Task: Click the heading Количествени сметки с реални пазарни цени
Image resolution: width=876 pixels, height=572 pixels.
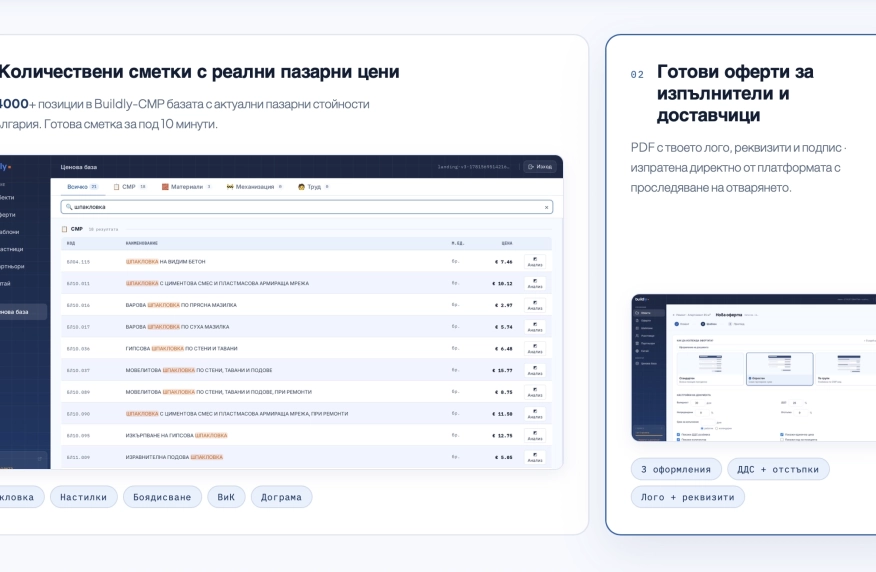Action: (x=199, y=72)
